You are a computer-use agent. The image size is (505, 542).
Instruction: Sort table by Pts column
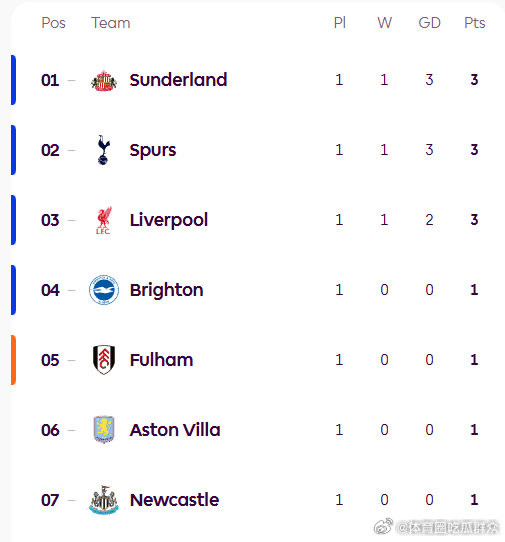[475, 23]
